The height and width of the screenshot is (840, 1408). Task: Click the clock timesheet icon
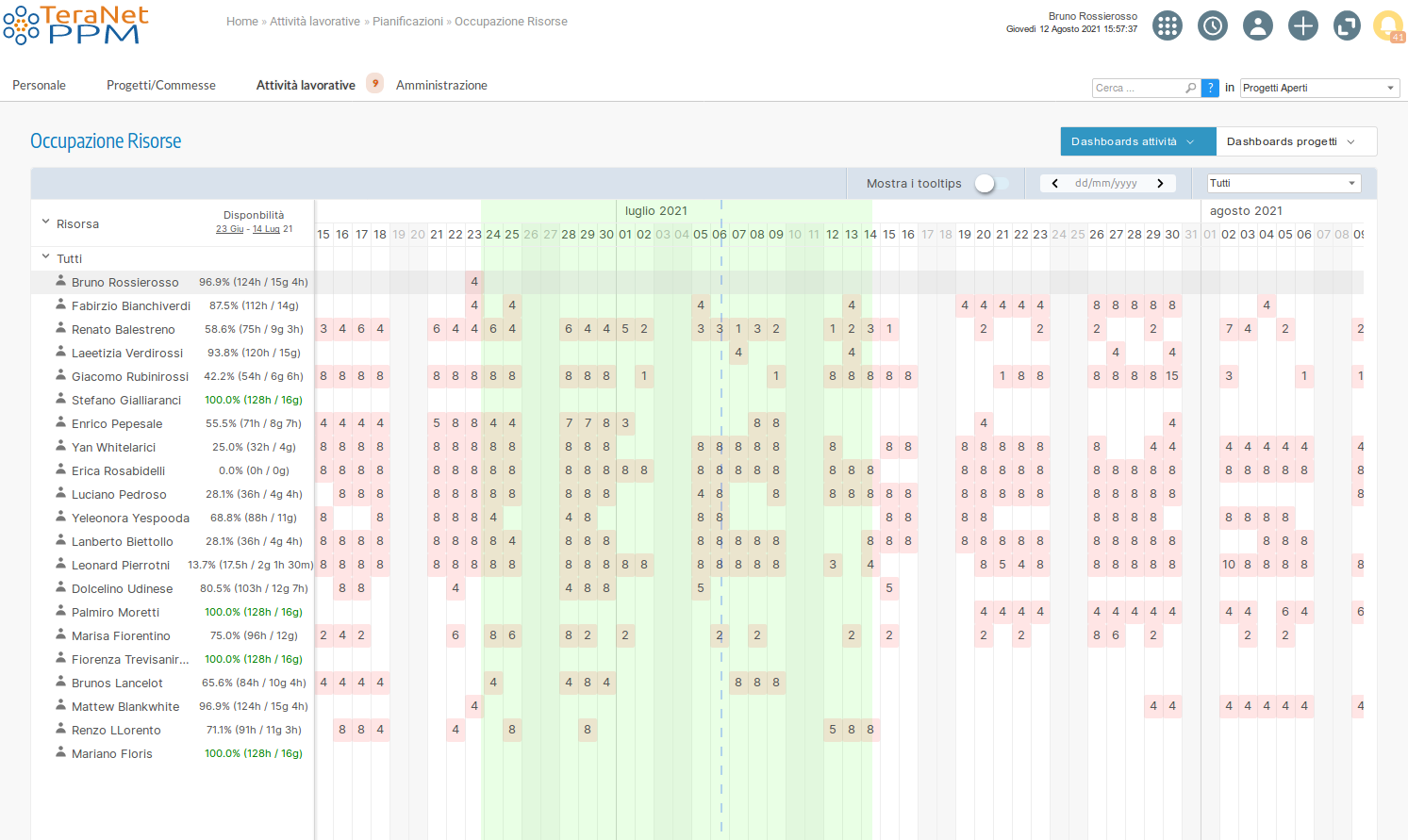[x=1213, y=25]
